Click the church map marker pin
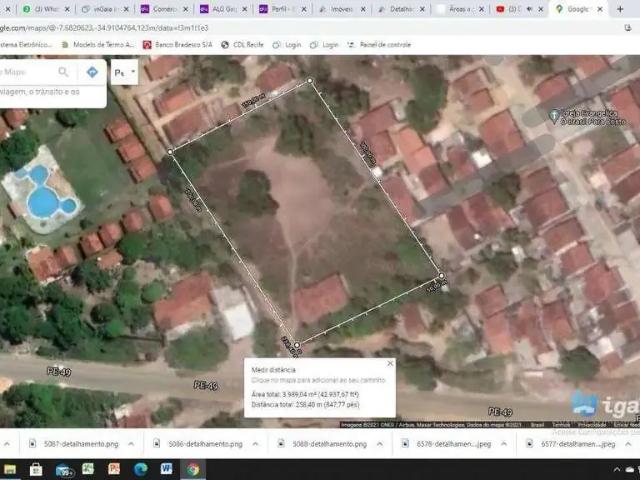The height and width of the screenshot is (480, 640). pos(554,116)
